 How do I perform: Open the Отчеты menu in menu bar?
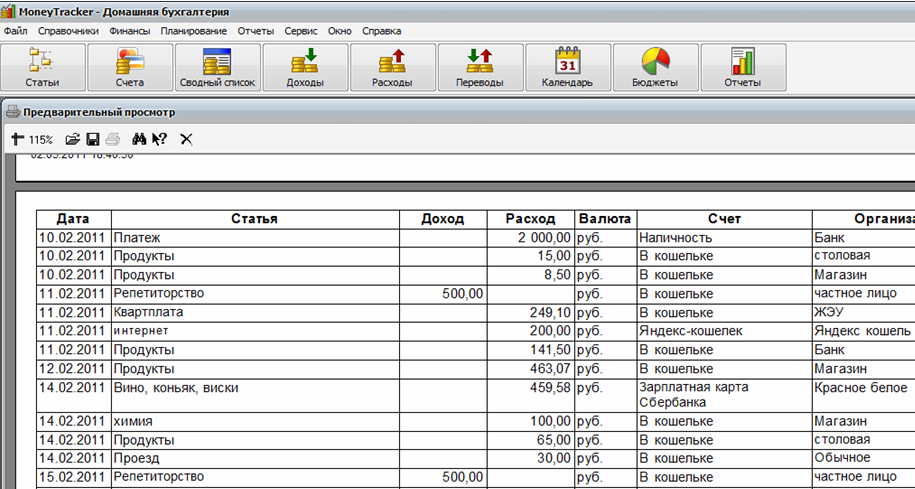point(256,31)
